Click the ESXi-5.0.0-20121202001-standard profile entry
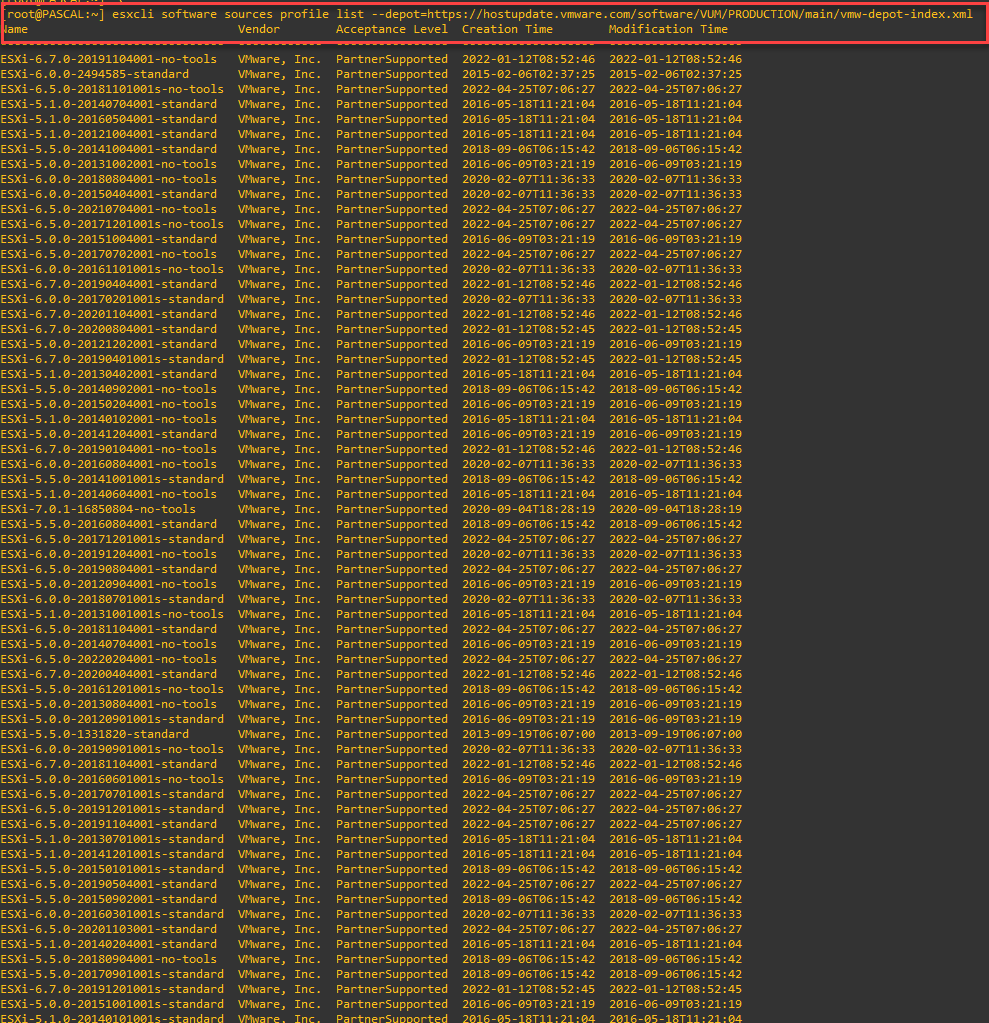 (x=108, y=344)
